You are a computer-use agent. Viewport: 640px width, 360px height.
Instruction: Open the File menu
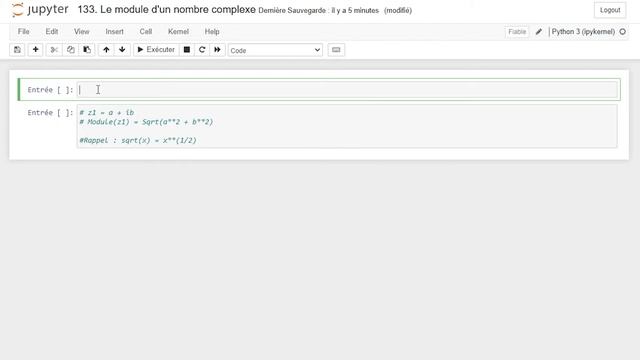tap(23, 31)
